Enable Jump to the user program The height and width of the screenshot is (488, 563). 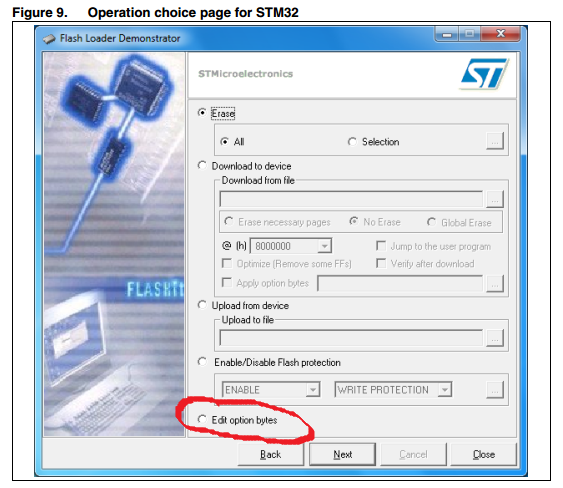[x=381, y=246]
